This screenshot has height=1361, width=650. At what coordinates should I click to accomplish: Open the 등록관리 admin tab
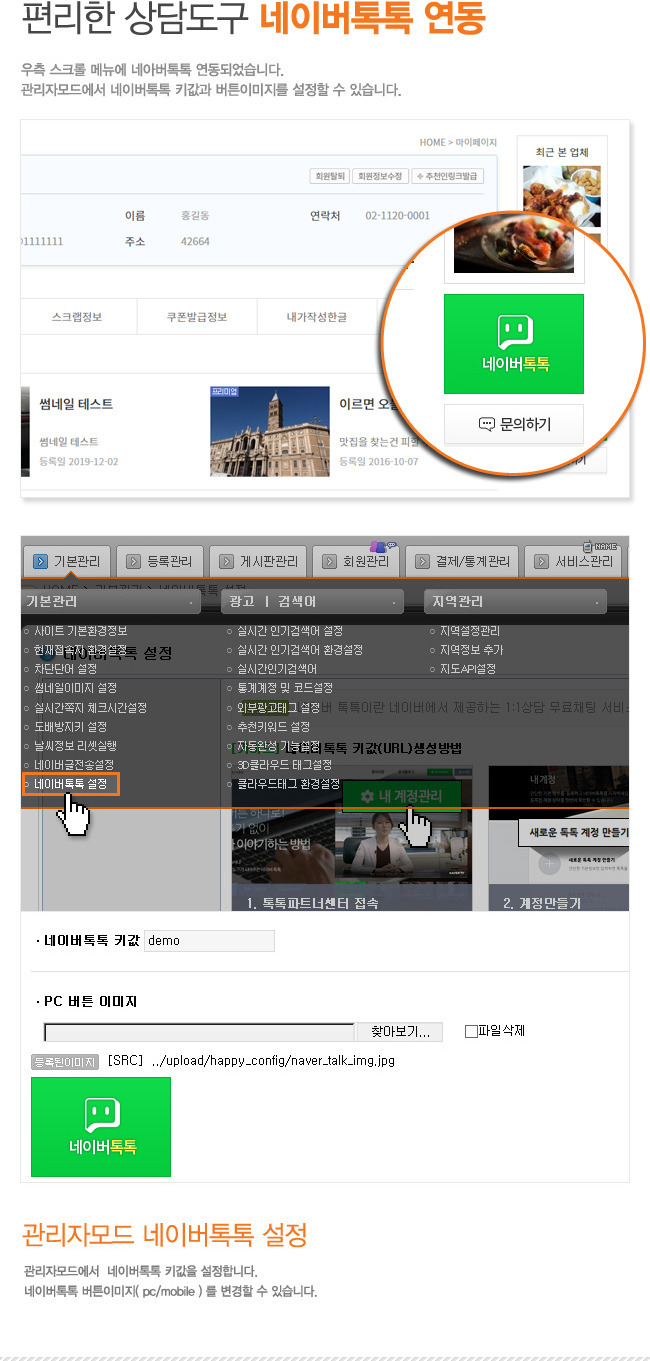[x=160, y=561]
